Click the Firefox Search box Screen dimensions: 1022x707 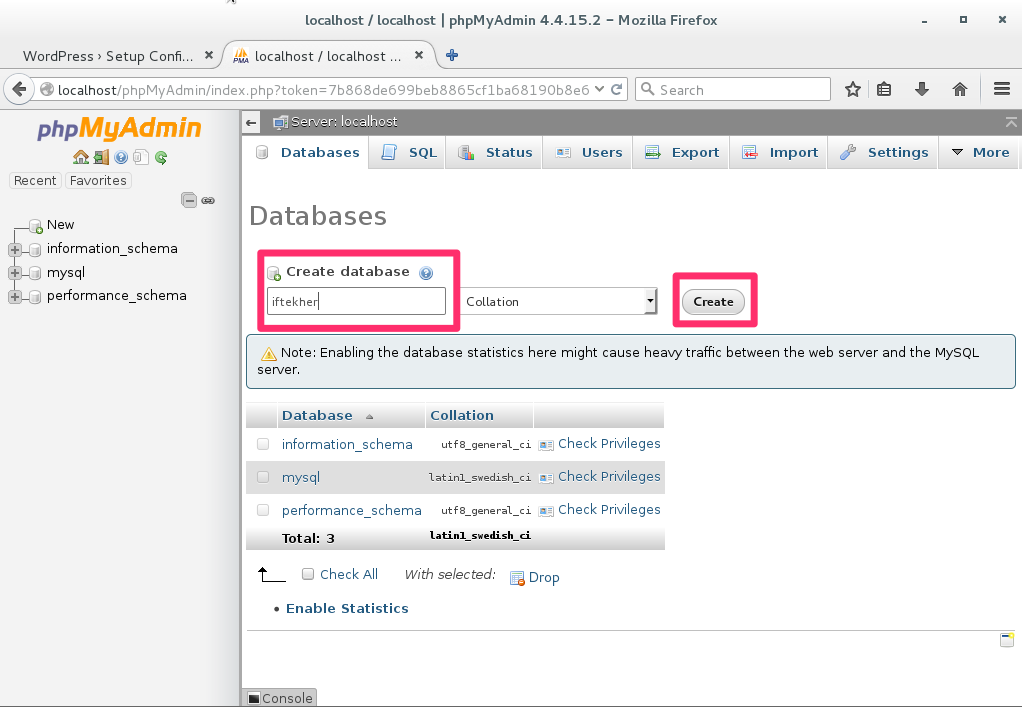(x=733, y=89)
